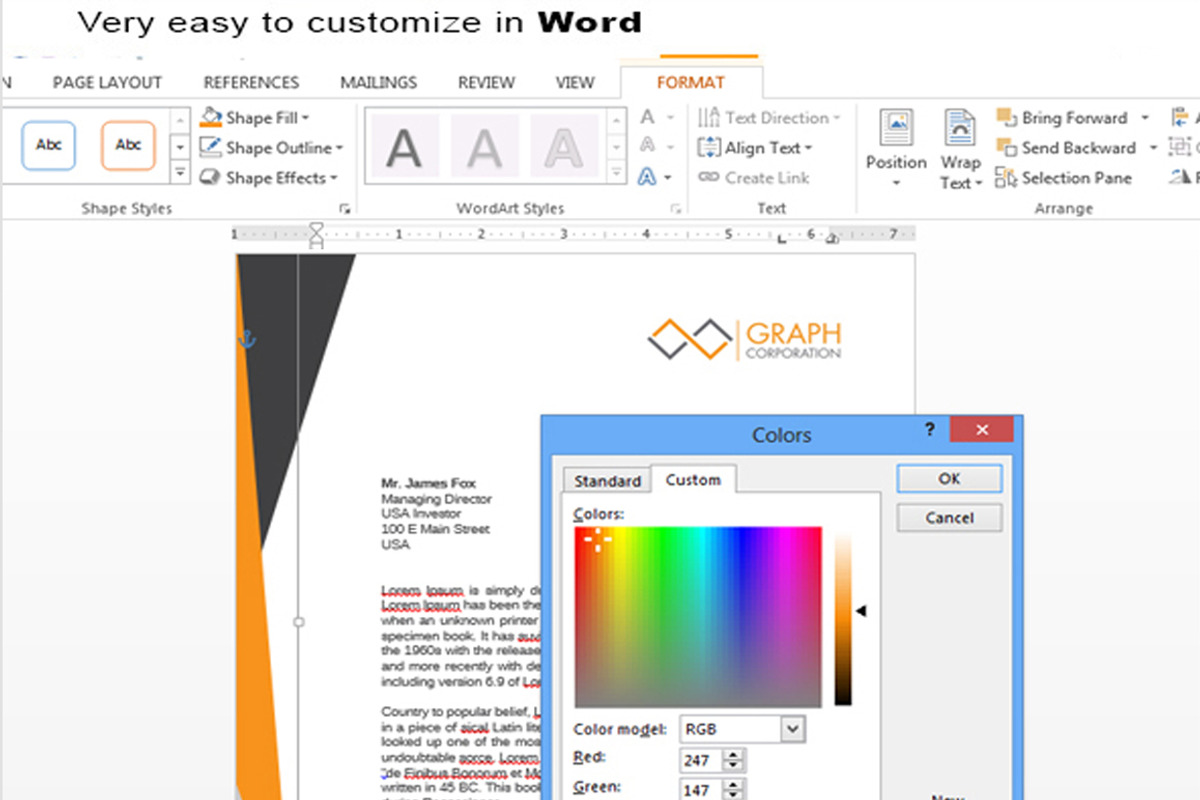Open the Selection Pane
Image resolution: width=1200 pixels, height=800 pixels.
click(x=1064, y=178)
